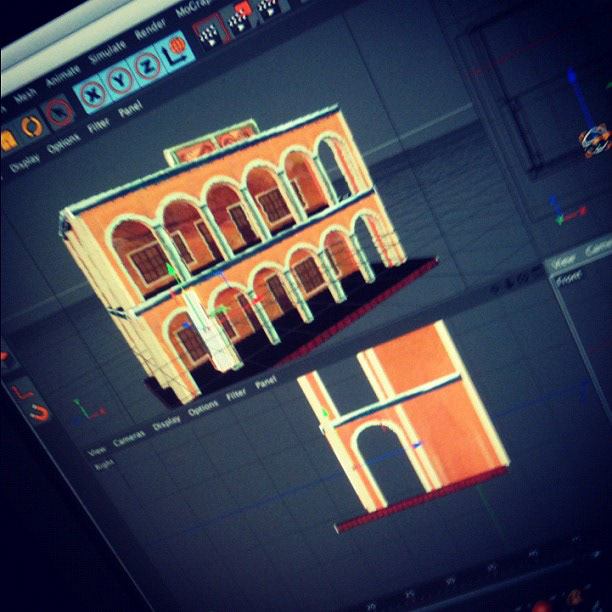Click the "Front" viewport label
This screenshot has width=612, height=612.
(569, 278)
